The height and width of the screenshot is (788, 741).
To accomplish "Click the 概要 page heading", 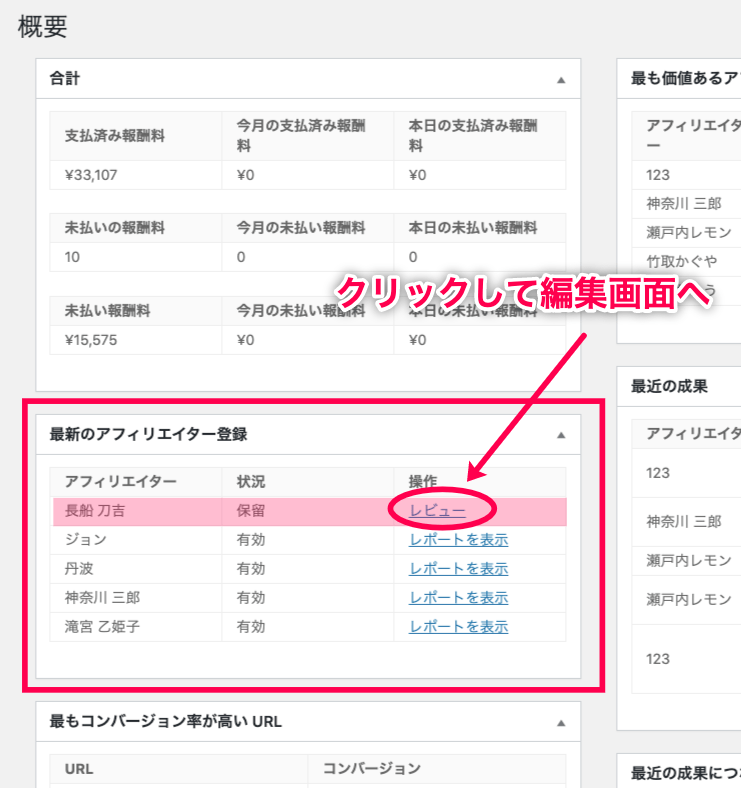I will tap(43, 27).
